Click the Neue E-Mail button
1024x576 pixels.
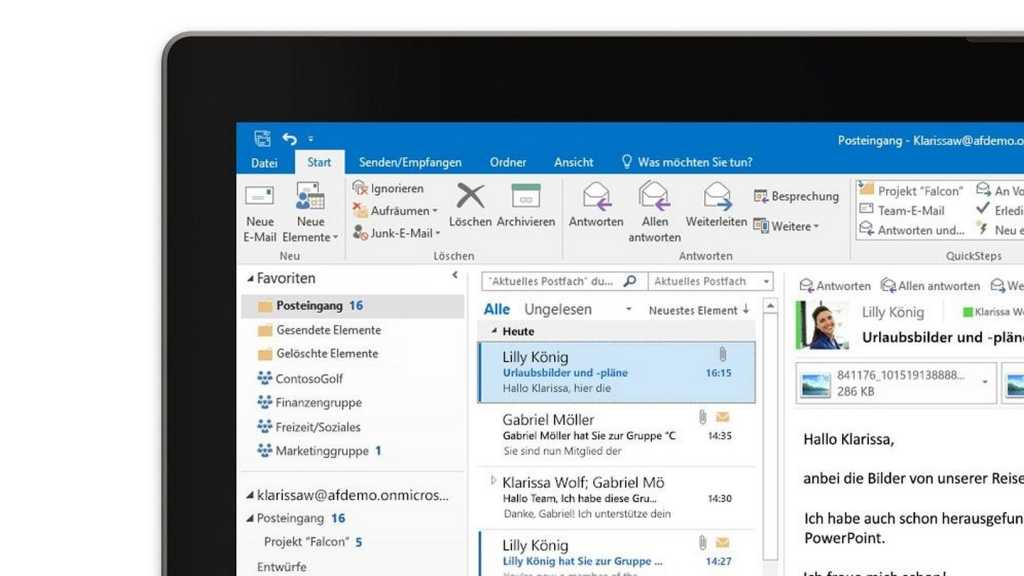click(259, 213)
